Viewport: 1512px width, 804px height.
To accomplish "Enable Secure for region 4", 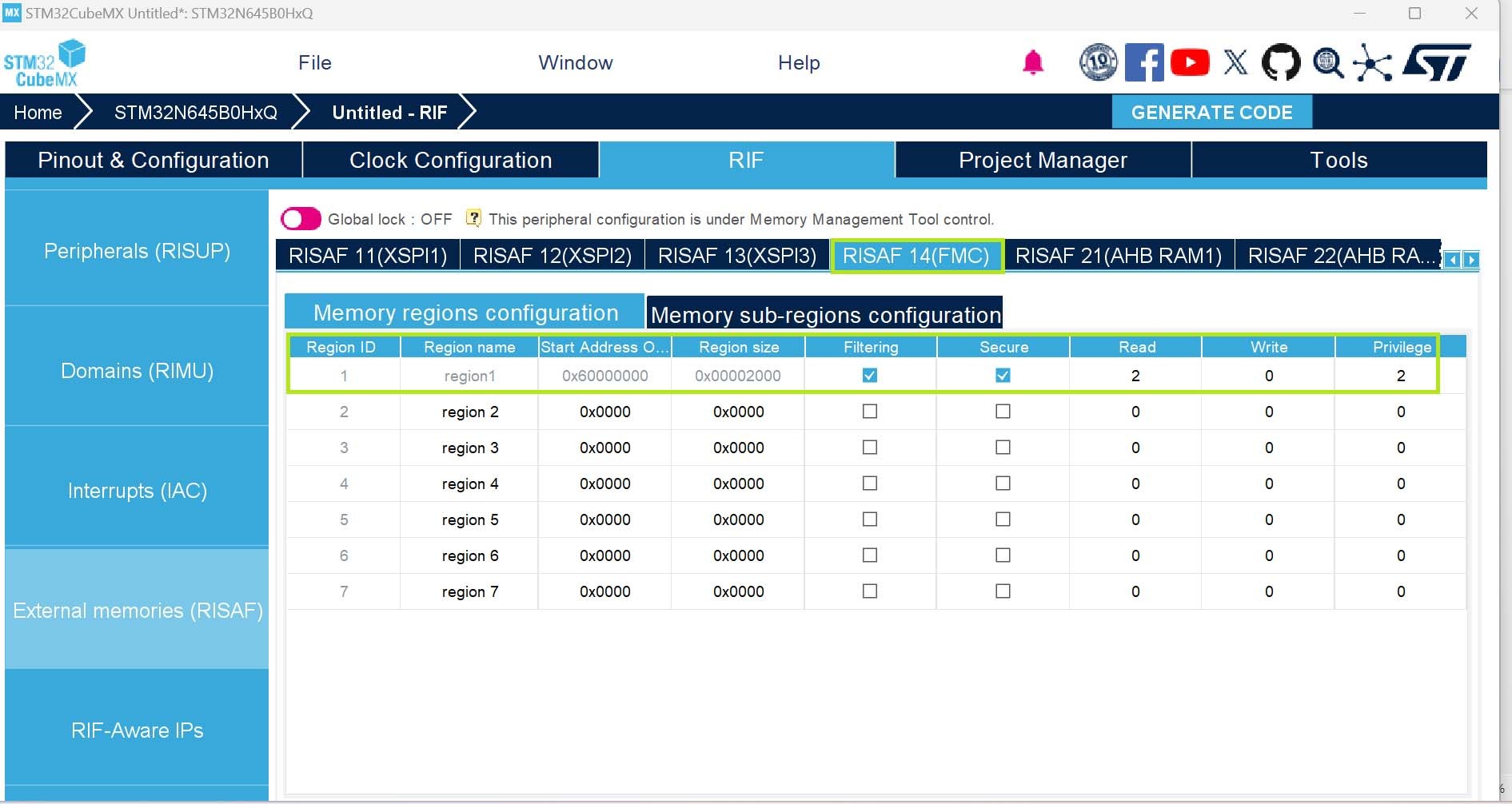I will click(x=1003, y=484).
